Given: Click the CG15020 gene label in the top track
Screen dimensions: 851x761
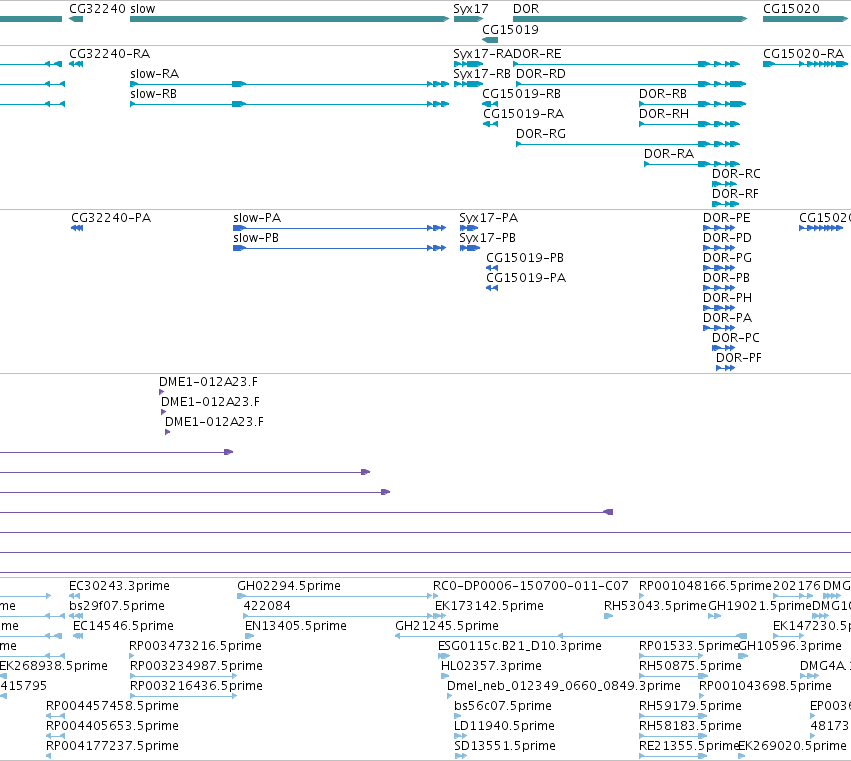Looking at the screenshot, I should coord(791,9).
